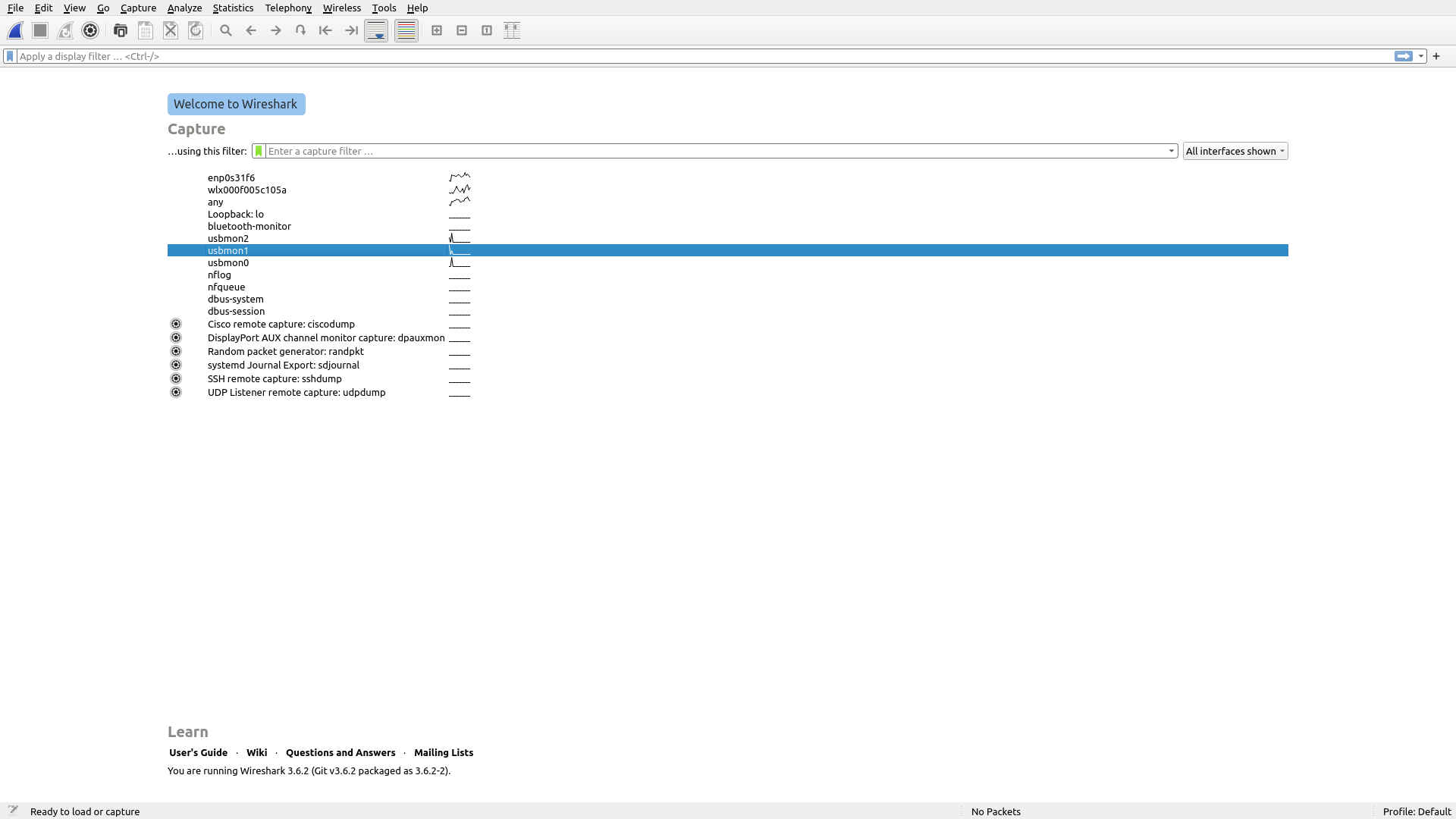
Task: Click the zoom in toolbar icon
Action: click(x=437, y=30)
